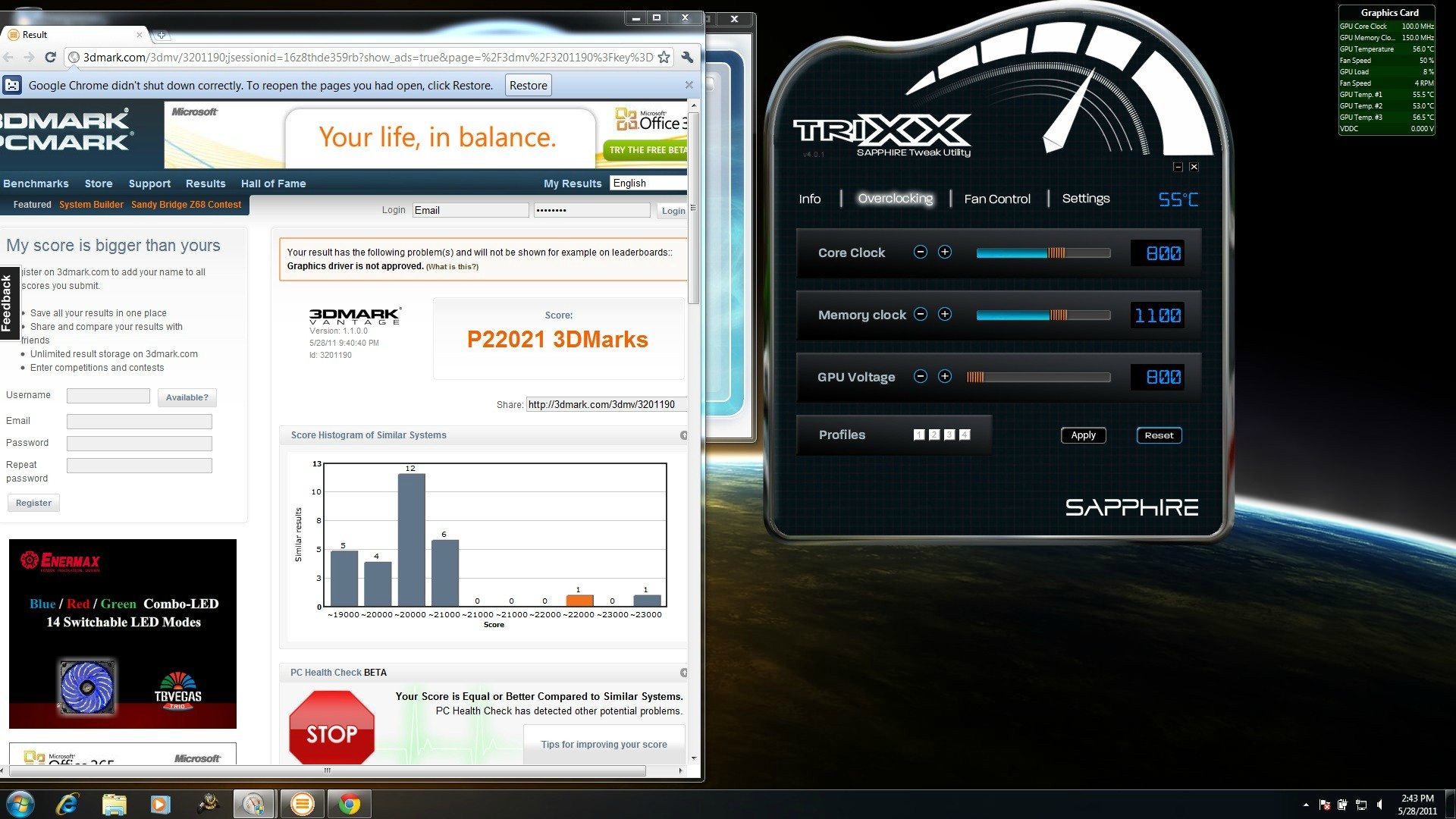Screen dimensions: 1456x819
Task: Decrease Core Clock with minus icon
Action: (x=921, y=252)
